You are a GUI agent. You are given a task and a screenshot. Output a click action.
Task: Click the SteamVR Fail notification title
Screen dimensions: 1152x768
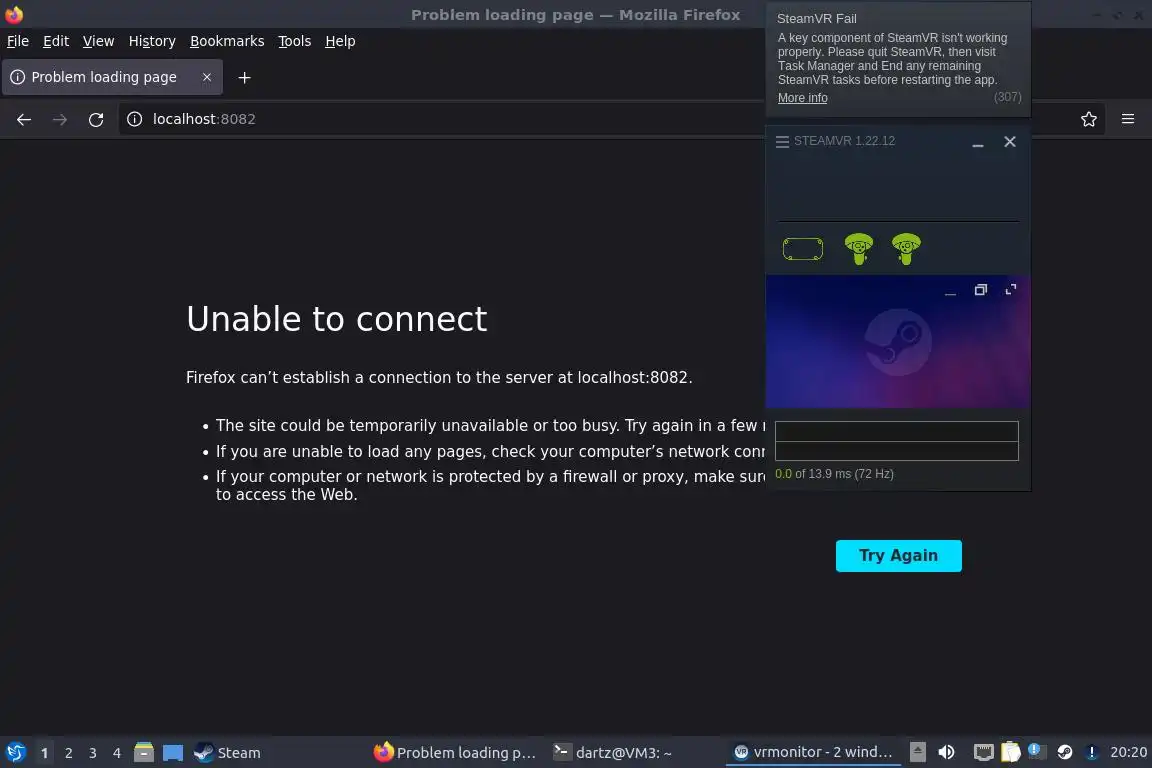point(816,18)
